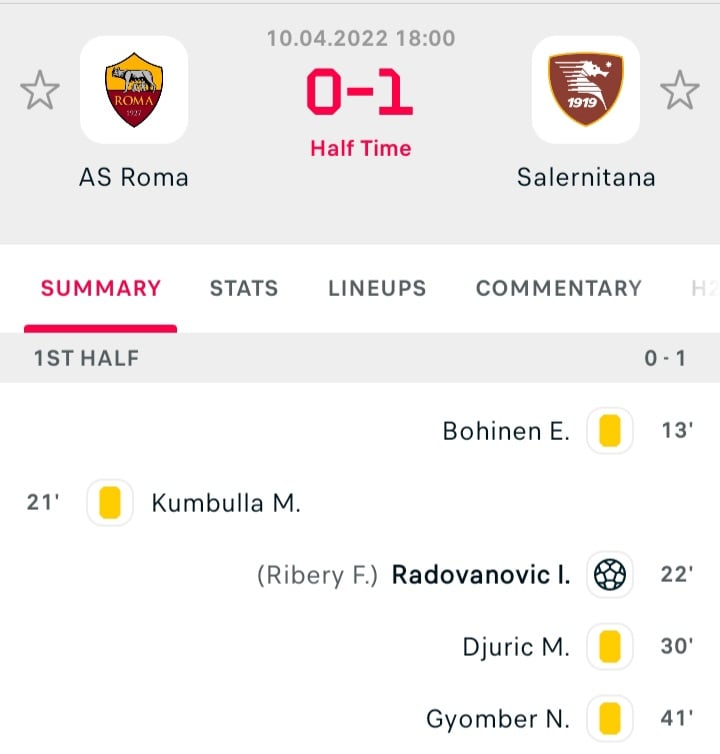The image size is (720, 754).
Task: Open the partially visible H2H tab
Action: pos(705,289)
